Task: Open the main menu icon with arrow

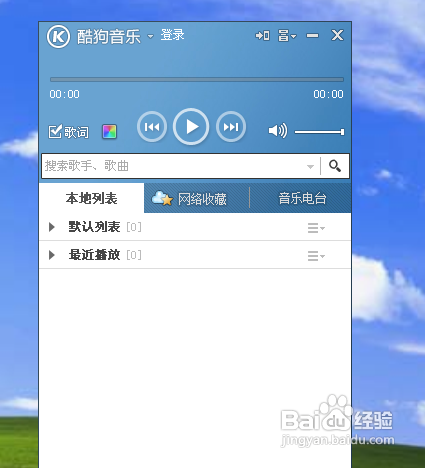Action: [287, 35]
